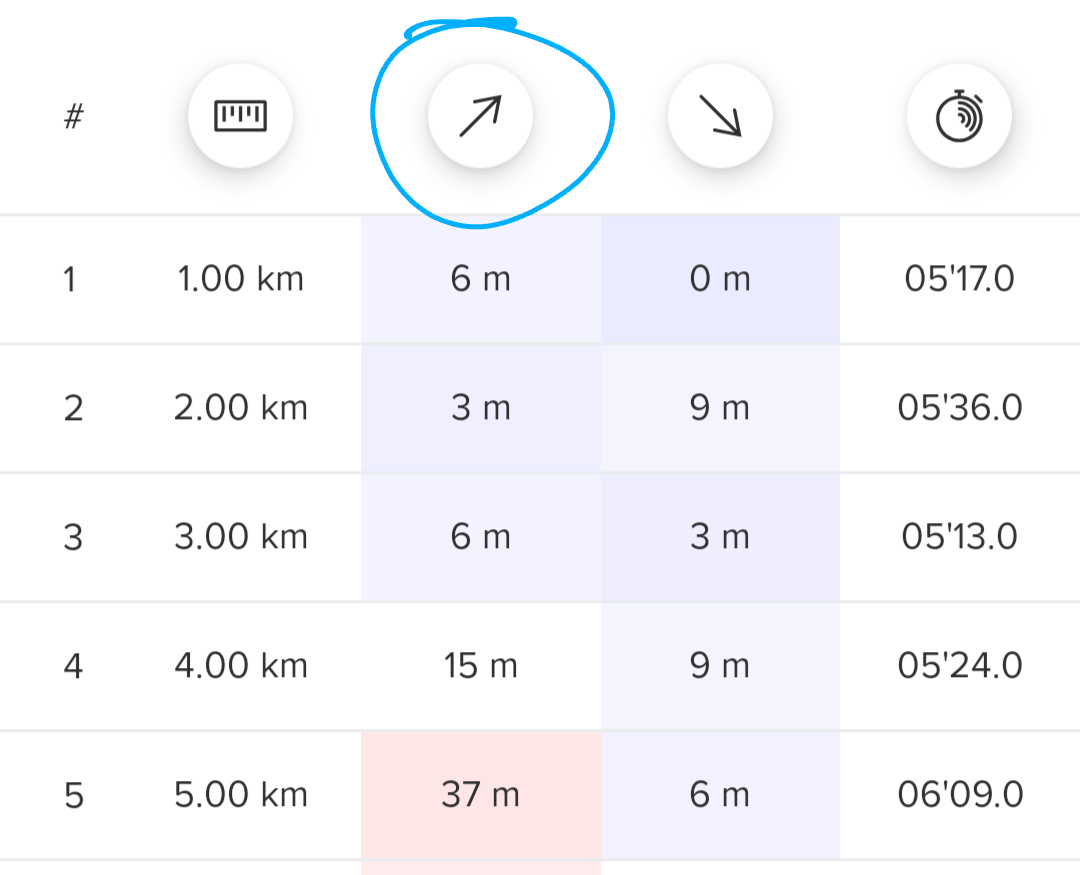This screenshot has width=1080, height=875.
Task: Tap the distance ruler icon
Action: [240, 117]
